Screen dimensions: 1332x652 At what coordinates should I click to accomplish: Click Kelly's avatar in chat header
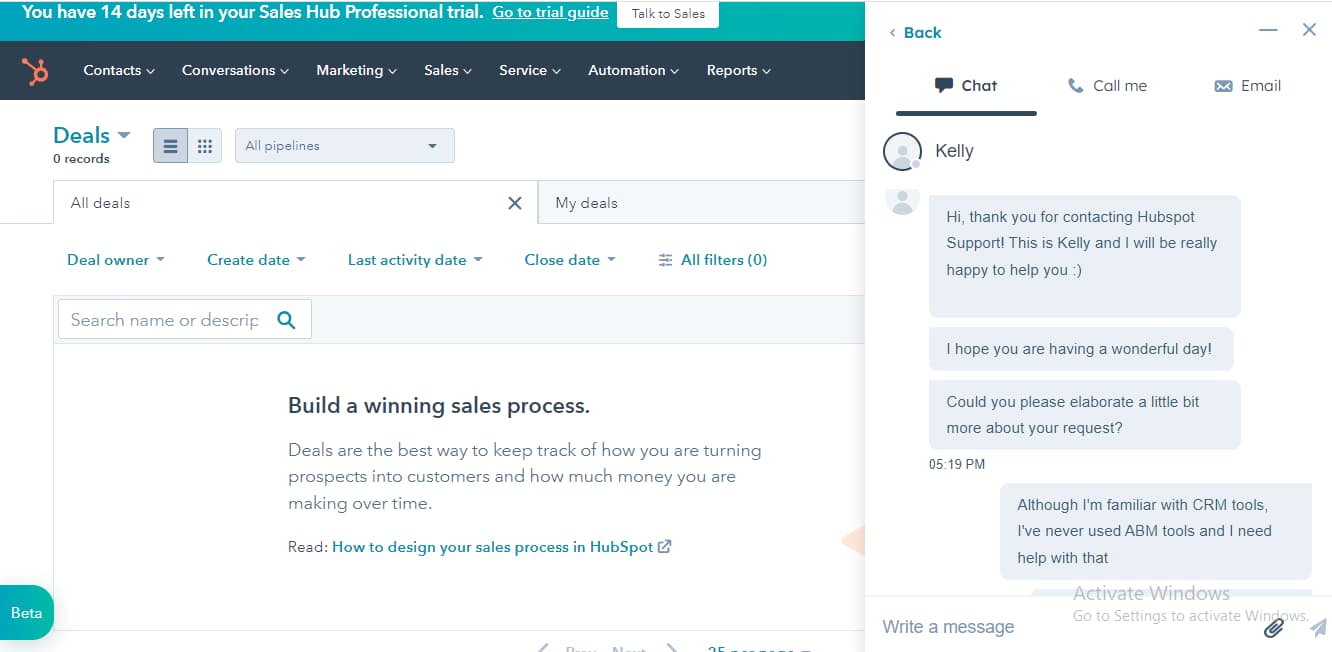(902, 151)
